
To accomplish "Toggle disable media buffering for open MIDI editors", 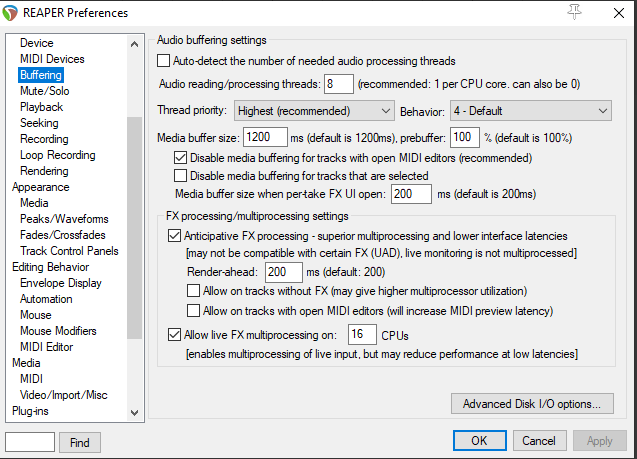I will [x=180, y=158].
